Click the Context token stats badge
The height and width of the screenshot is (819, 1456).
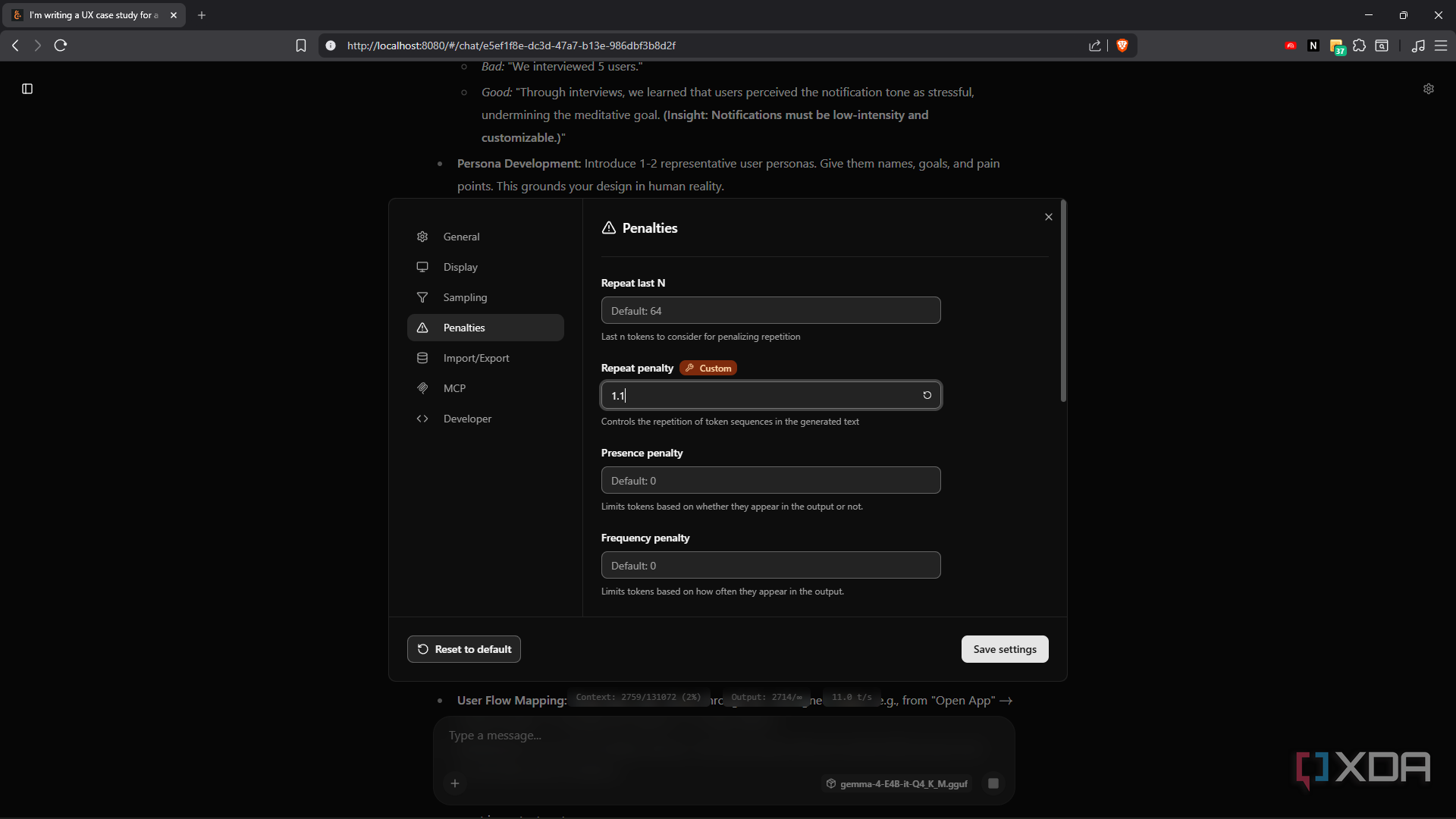pyautogui.click(x=639, y=698)
